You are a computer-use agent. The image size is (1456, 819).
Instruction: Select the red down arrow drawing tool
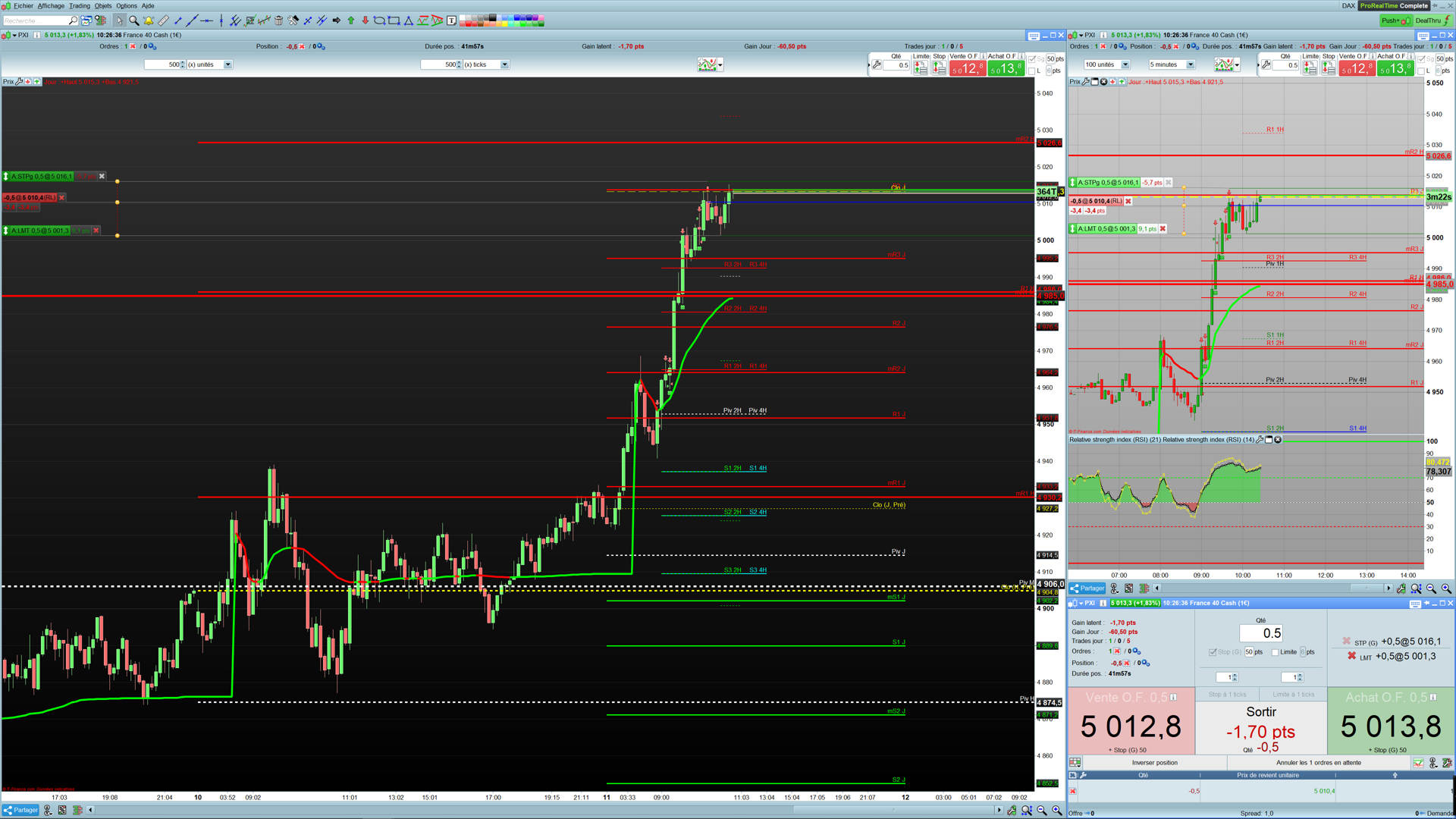[365, 20]
